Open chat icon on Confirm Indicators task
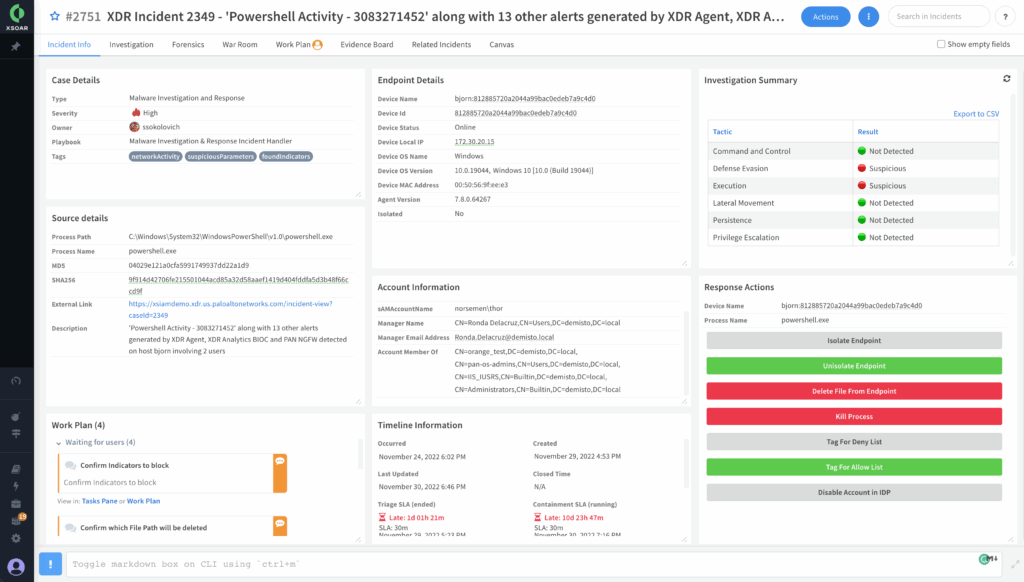 pos(280,461)
